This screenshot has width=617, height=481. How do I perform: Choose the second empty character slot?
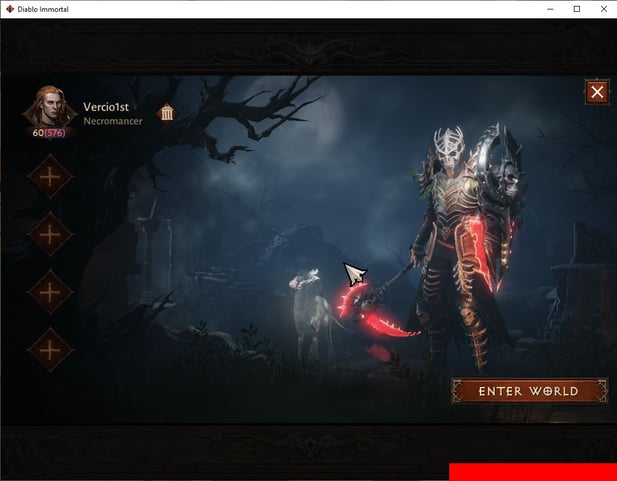[x=49, y=234]
